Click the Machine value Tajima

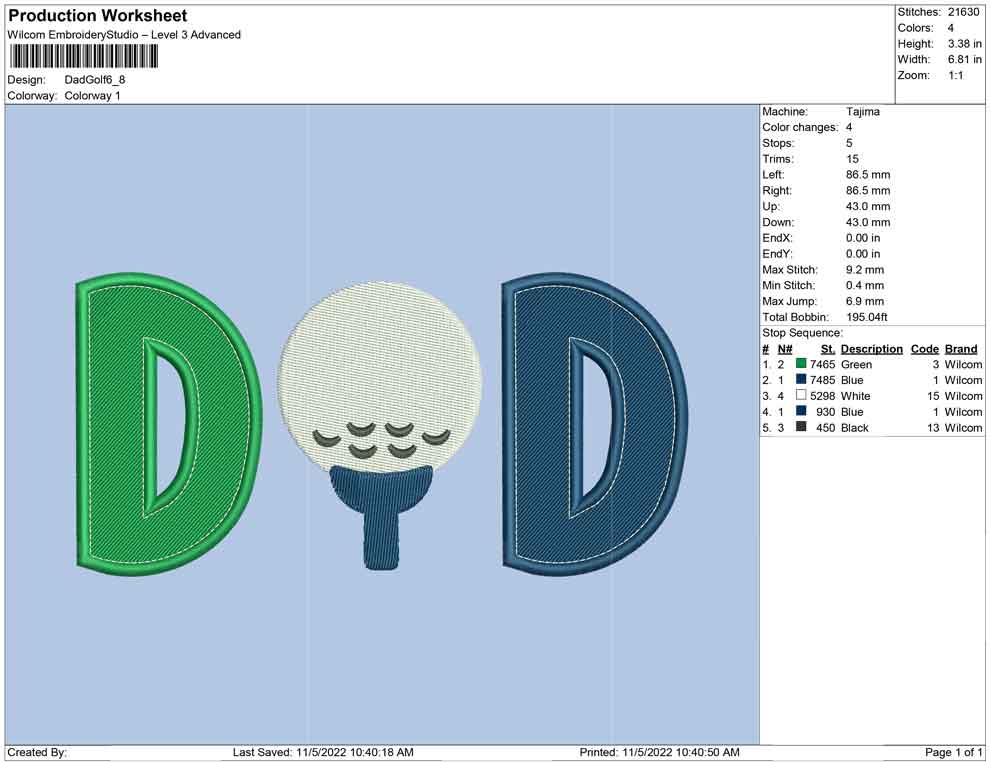(862, 112)
